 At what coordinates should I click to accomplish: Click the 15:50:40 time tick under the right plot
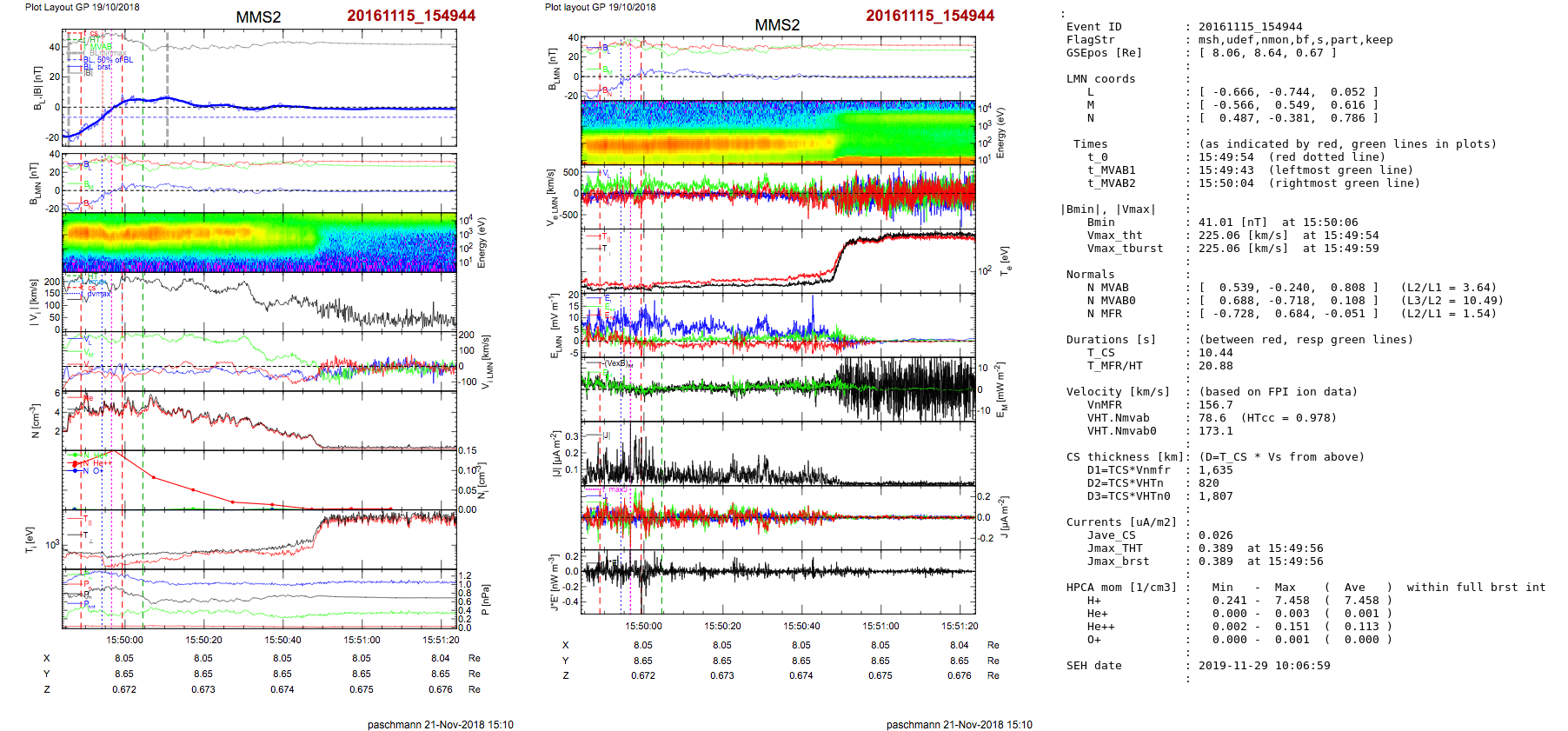[801, 626]
